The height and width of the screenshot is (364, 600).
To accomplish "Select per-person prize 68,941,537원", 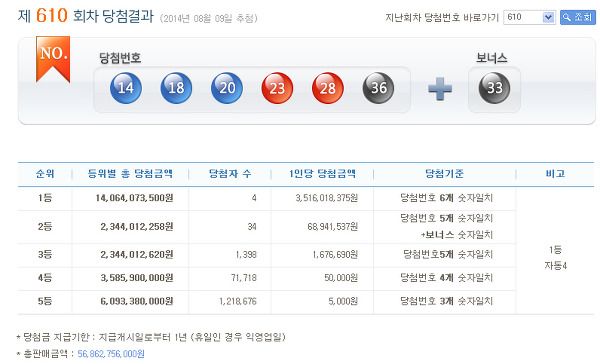I will tap(333, 227).
